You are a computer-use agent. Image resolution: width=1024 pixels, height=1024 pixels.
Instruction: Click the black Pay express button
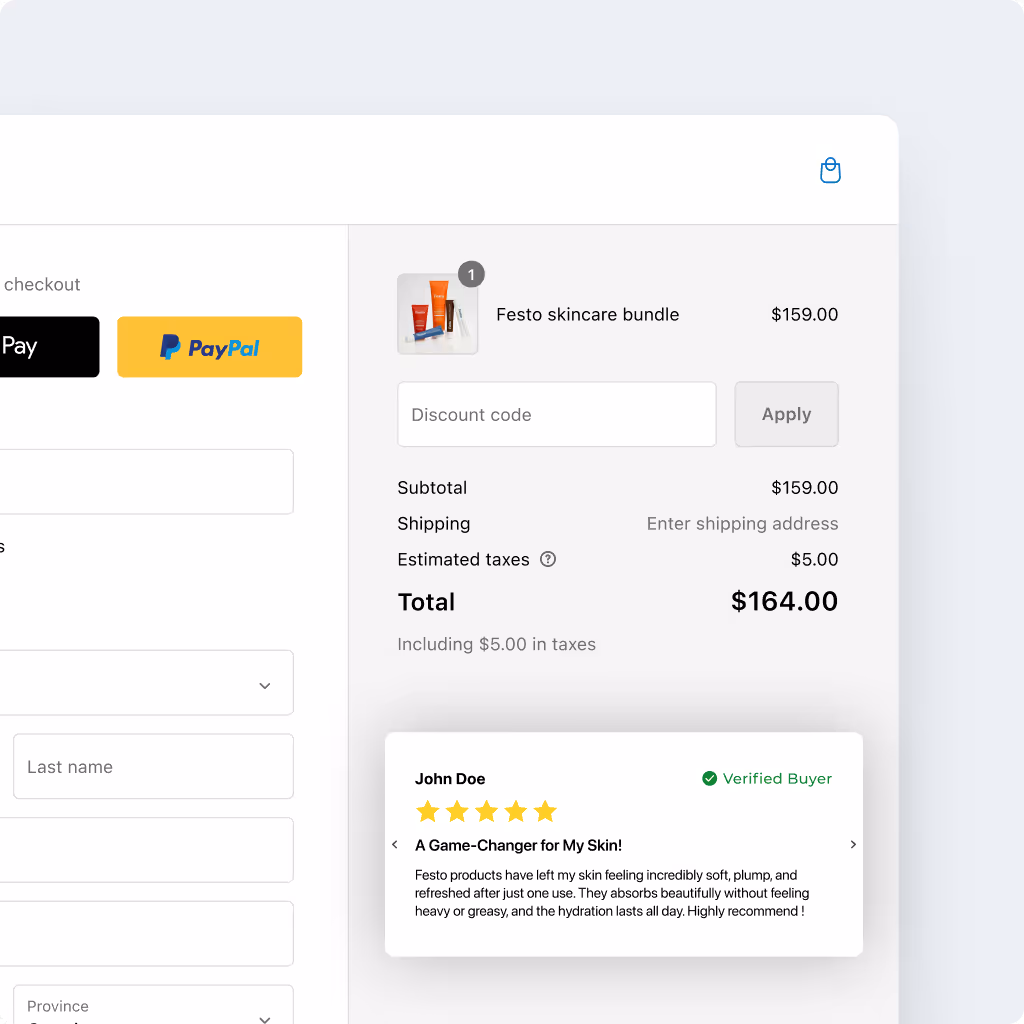click(x=50, y=347)
